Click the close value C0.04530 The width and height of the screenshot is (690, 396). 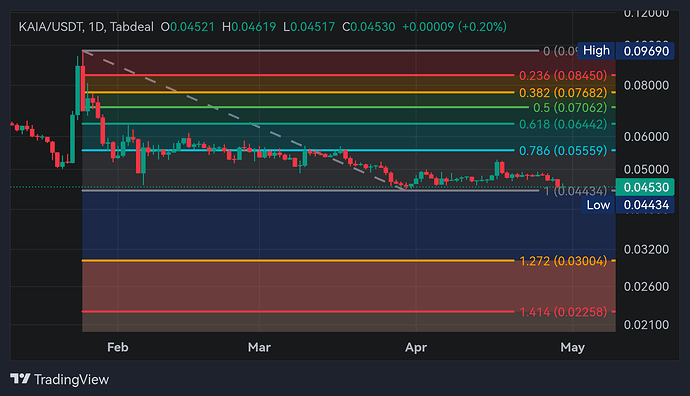[369, 27]
